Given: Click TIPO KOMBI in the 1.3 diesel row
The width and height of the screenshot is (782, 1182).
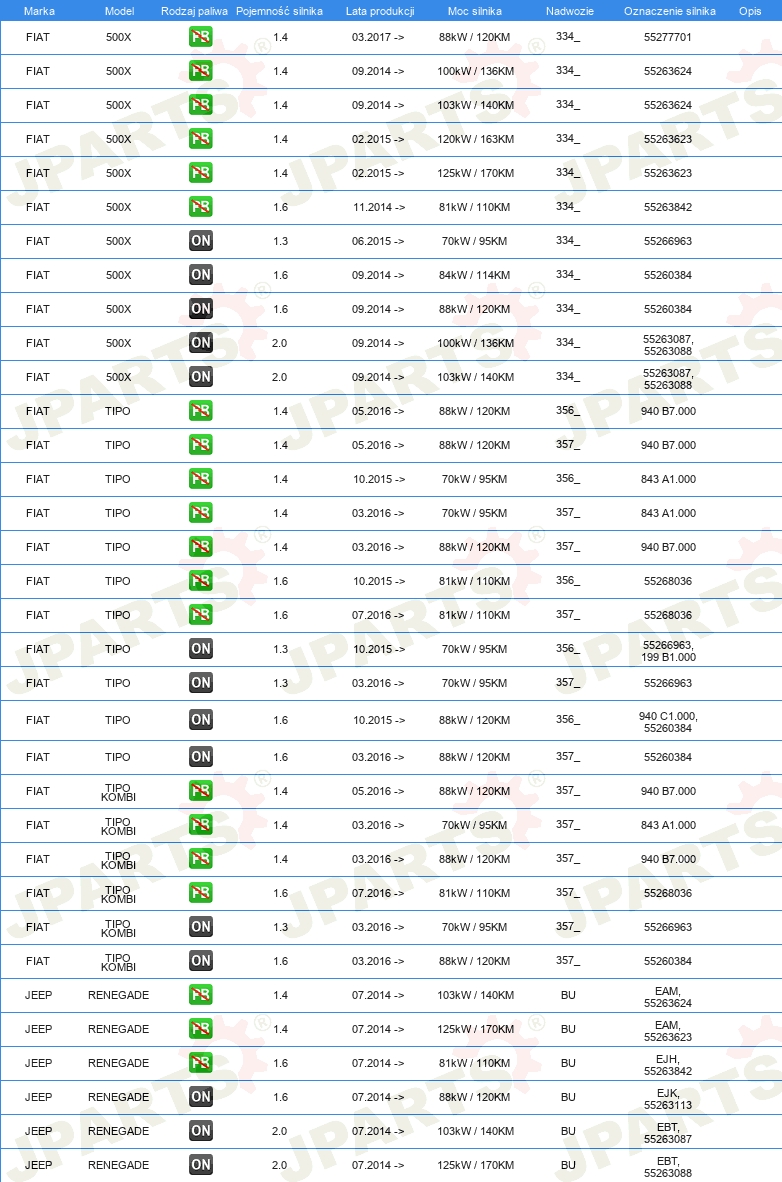Looking at the screenshot, I should click(118, 928).
